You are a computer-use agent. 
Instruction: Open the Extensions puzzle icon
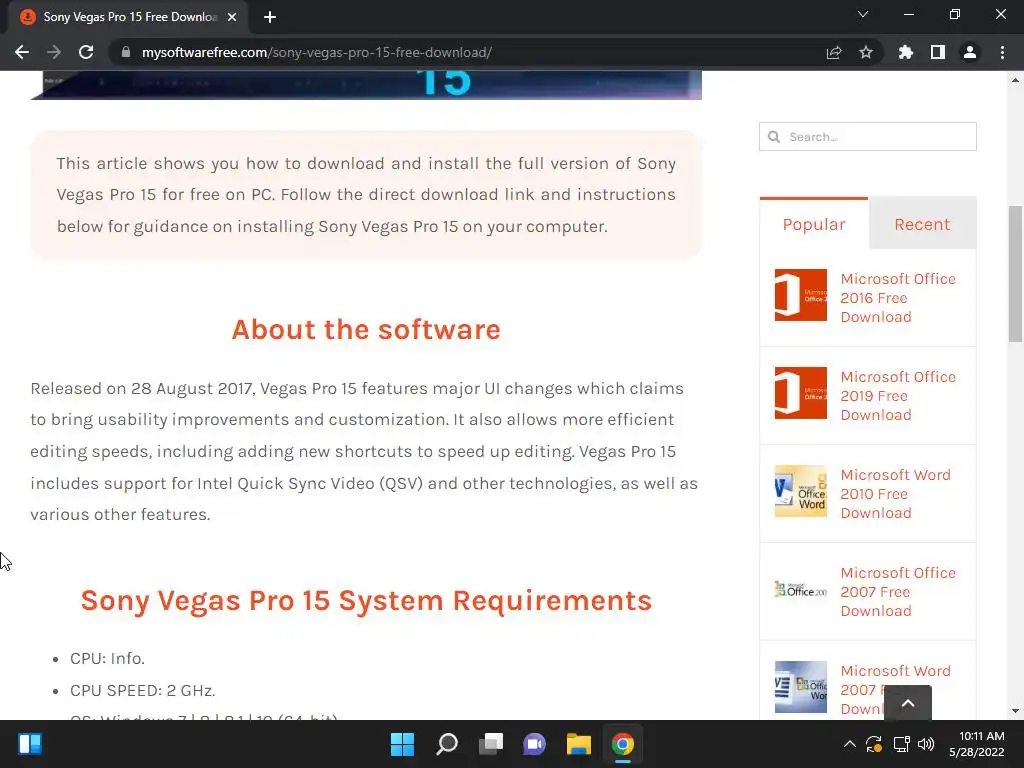tap(906, 52)
